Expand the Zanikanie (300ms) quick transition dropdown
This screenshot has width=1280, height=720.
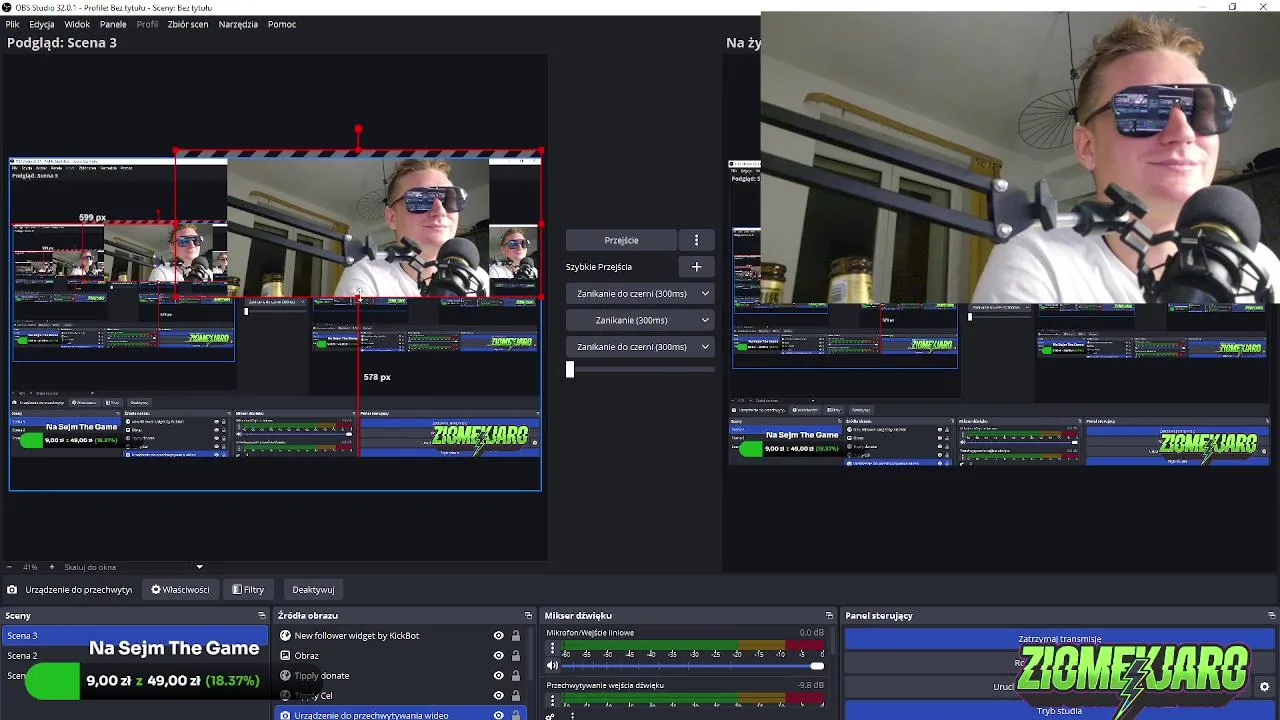tap(640, 320)
